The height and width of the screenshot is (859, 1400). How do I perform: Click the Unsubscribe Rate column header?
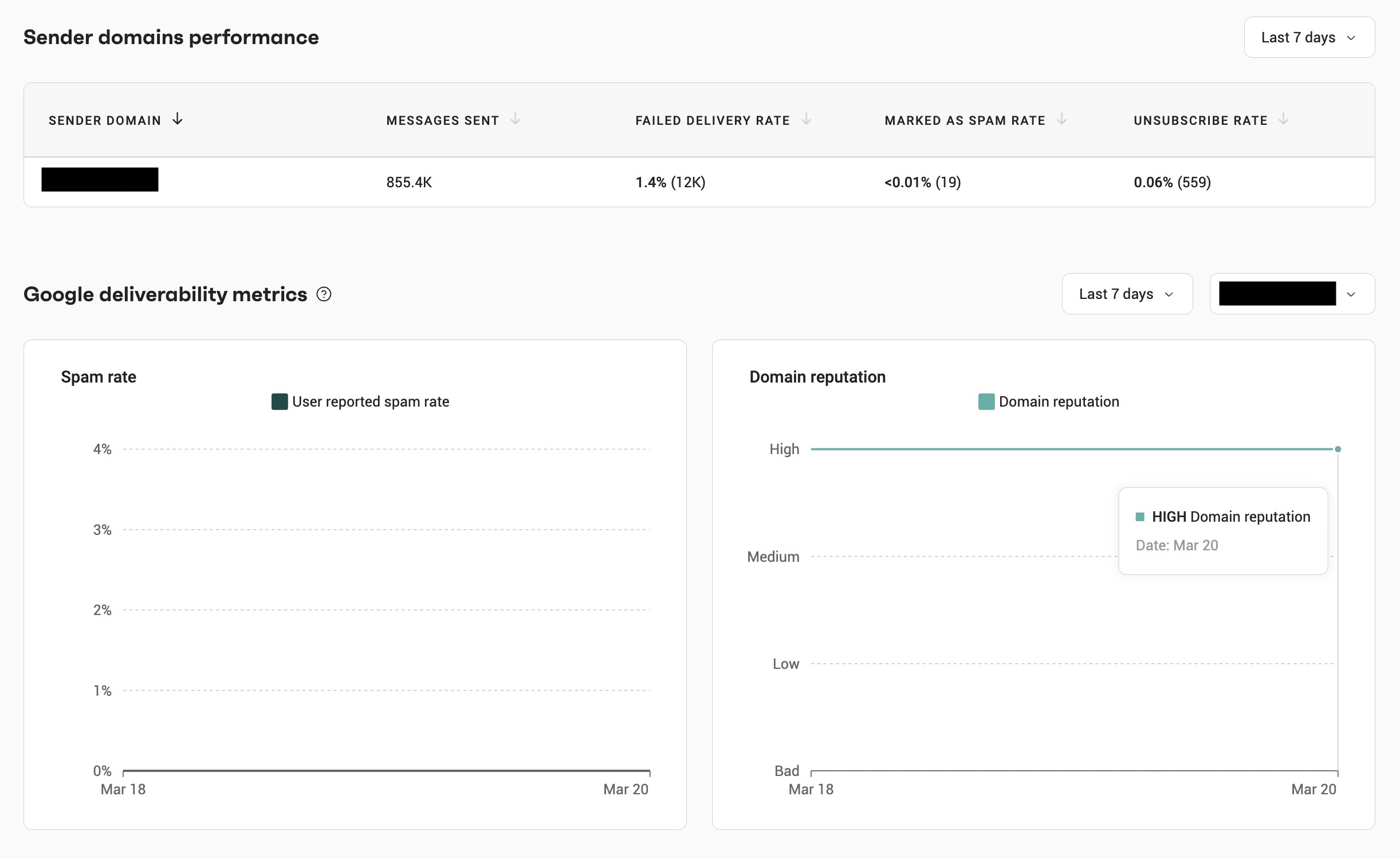1200,120
